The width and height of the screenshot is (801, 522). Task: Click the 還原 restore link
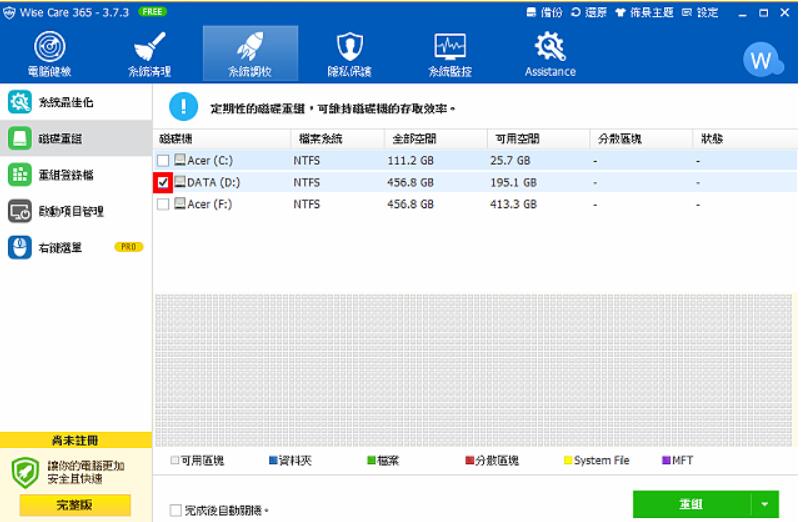click(x=596, y=12)
